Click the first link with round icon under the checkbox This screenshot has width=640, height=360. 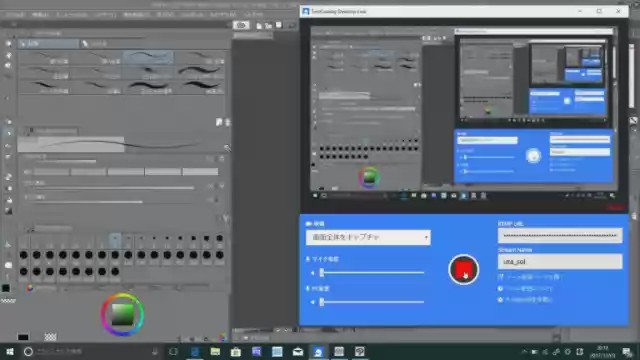pyautogui.click(x=525, y=289)
